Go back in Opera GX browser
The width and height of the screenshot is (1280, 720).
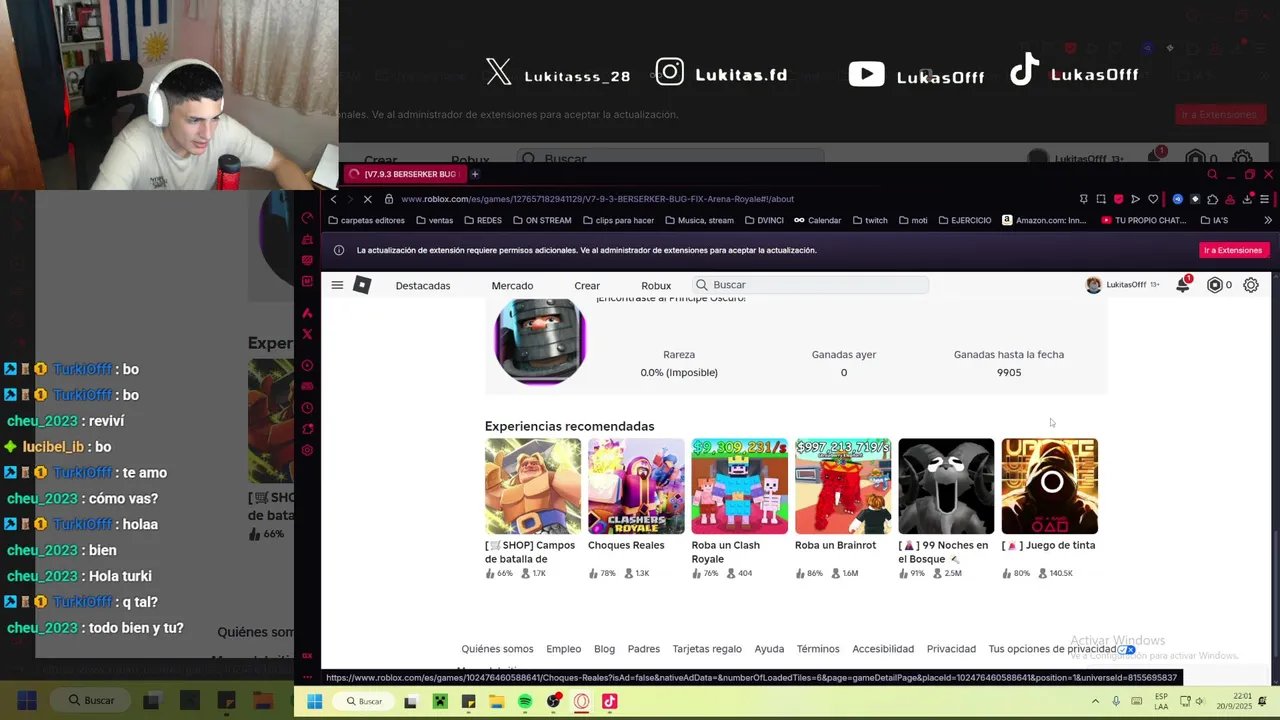pyautogui.click(x=333, y=199)
